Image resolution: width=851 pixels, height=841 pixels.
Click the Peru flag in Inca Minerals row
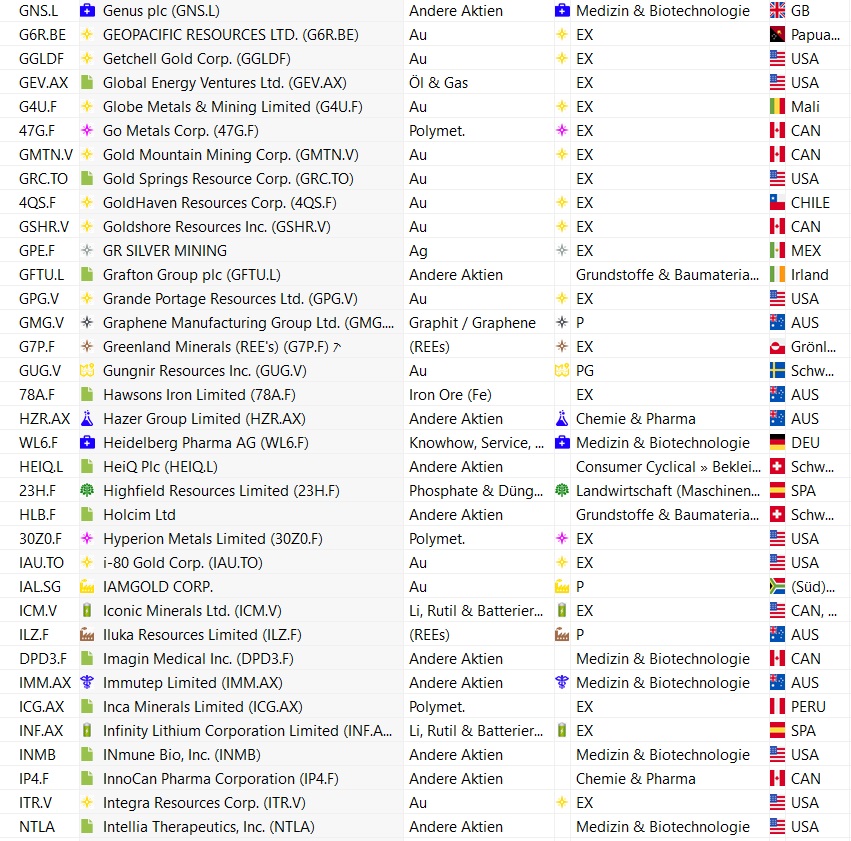click(x=777, y=706)
